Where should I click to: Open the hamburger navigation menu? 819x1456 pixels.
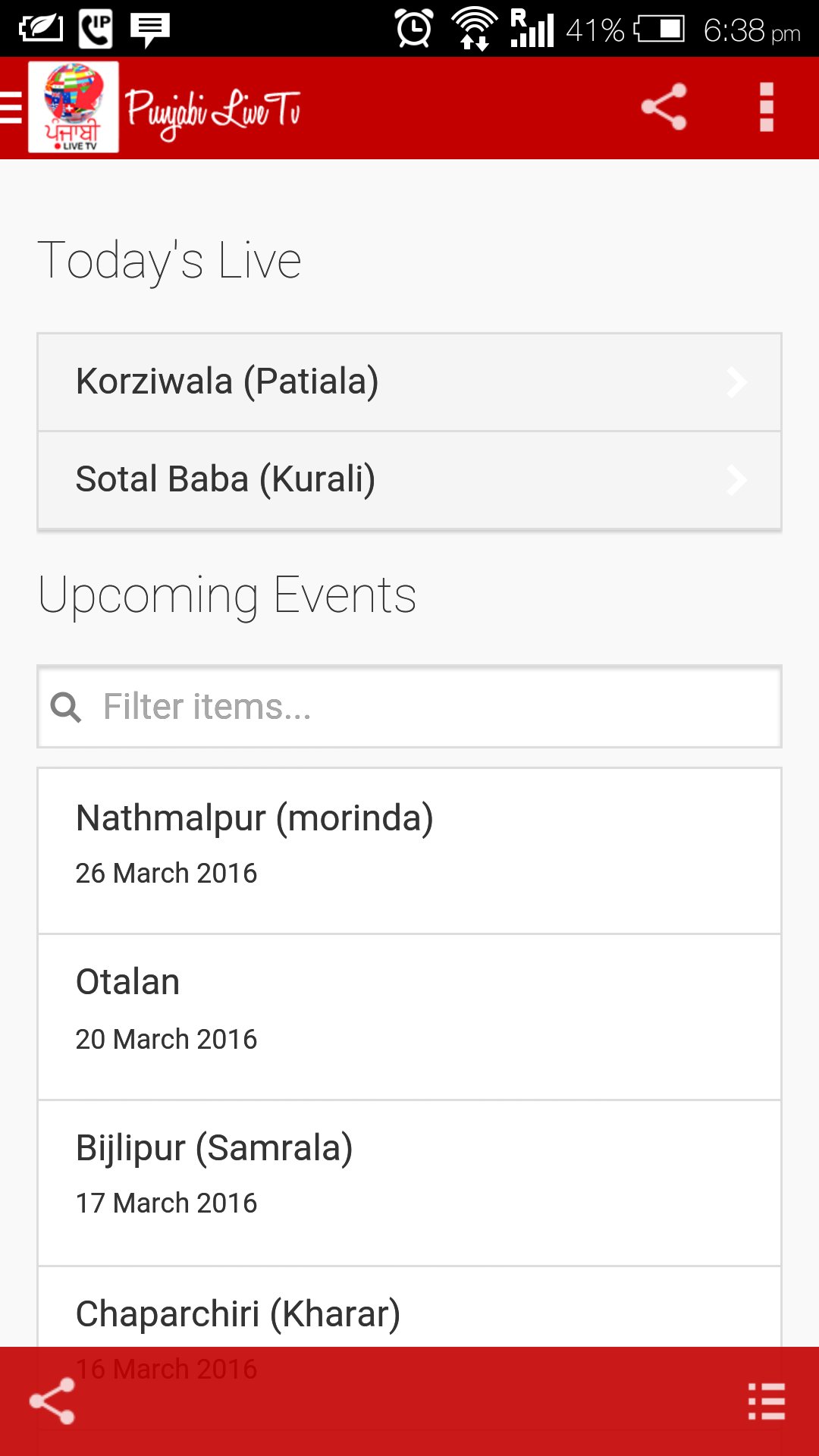(x=11, y=107)
